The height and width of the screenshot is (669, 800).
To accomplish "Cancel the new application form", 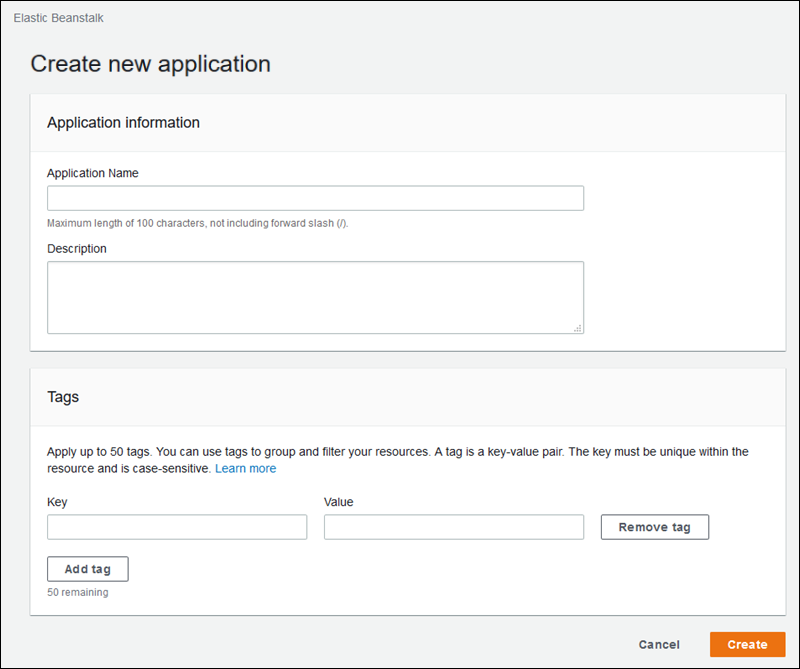I will [x=659, y=645].
